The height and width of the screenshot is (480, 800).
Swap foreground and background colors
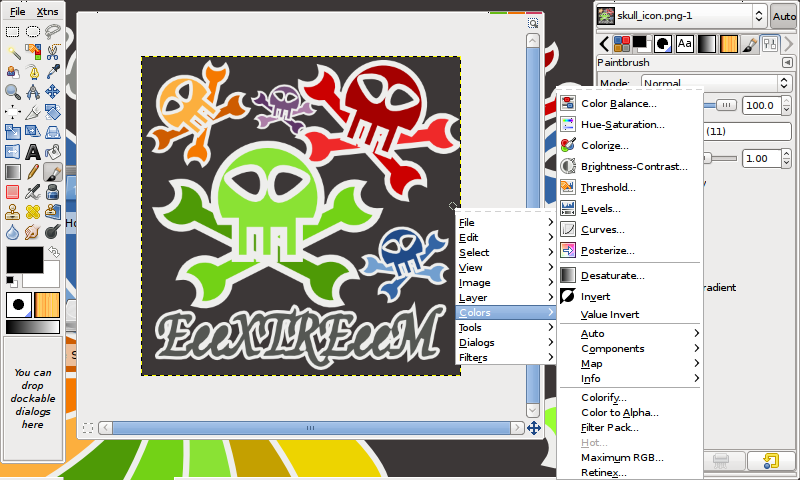(x=54, y=252)
